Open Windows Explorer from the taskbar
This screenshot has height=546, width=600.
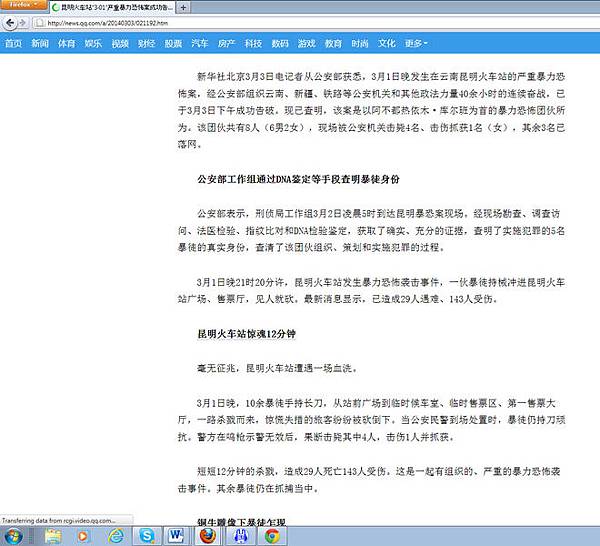53,536
